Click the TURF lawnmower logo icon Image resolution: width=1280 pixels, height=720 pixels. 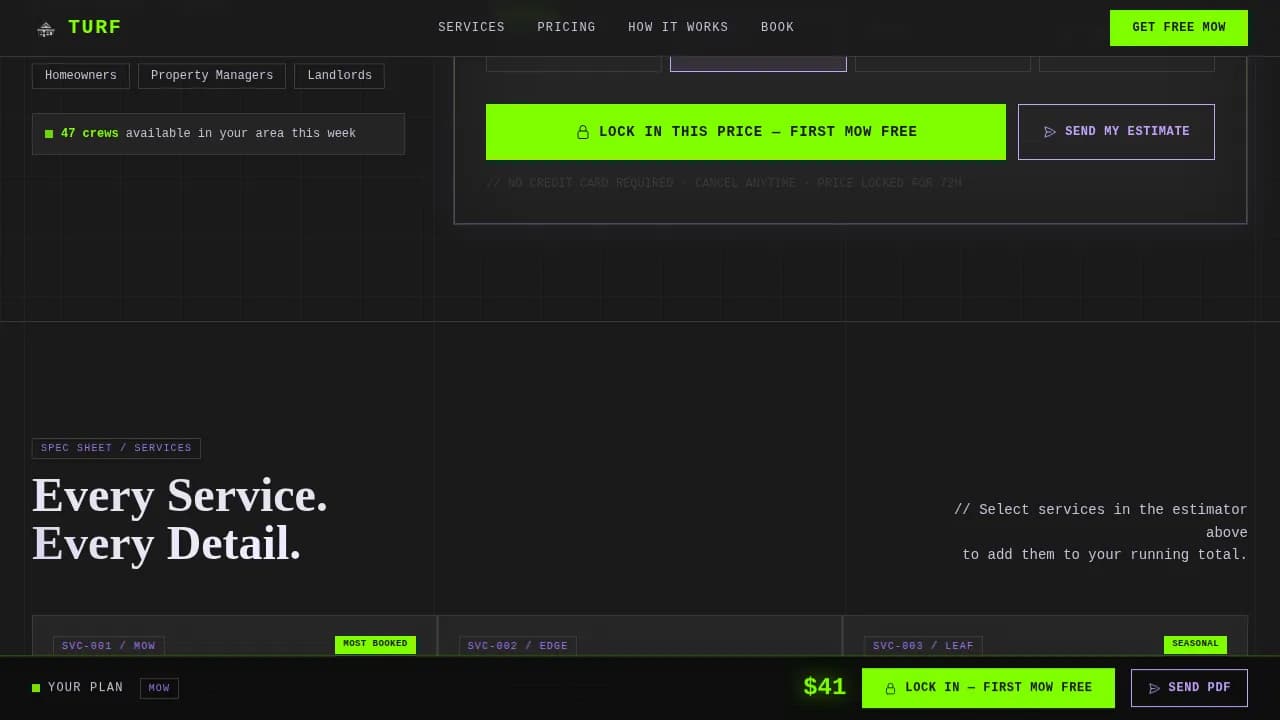45,28
